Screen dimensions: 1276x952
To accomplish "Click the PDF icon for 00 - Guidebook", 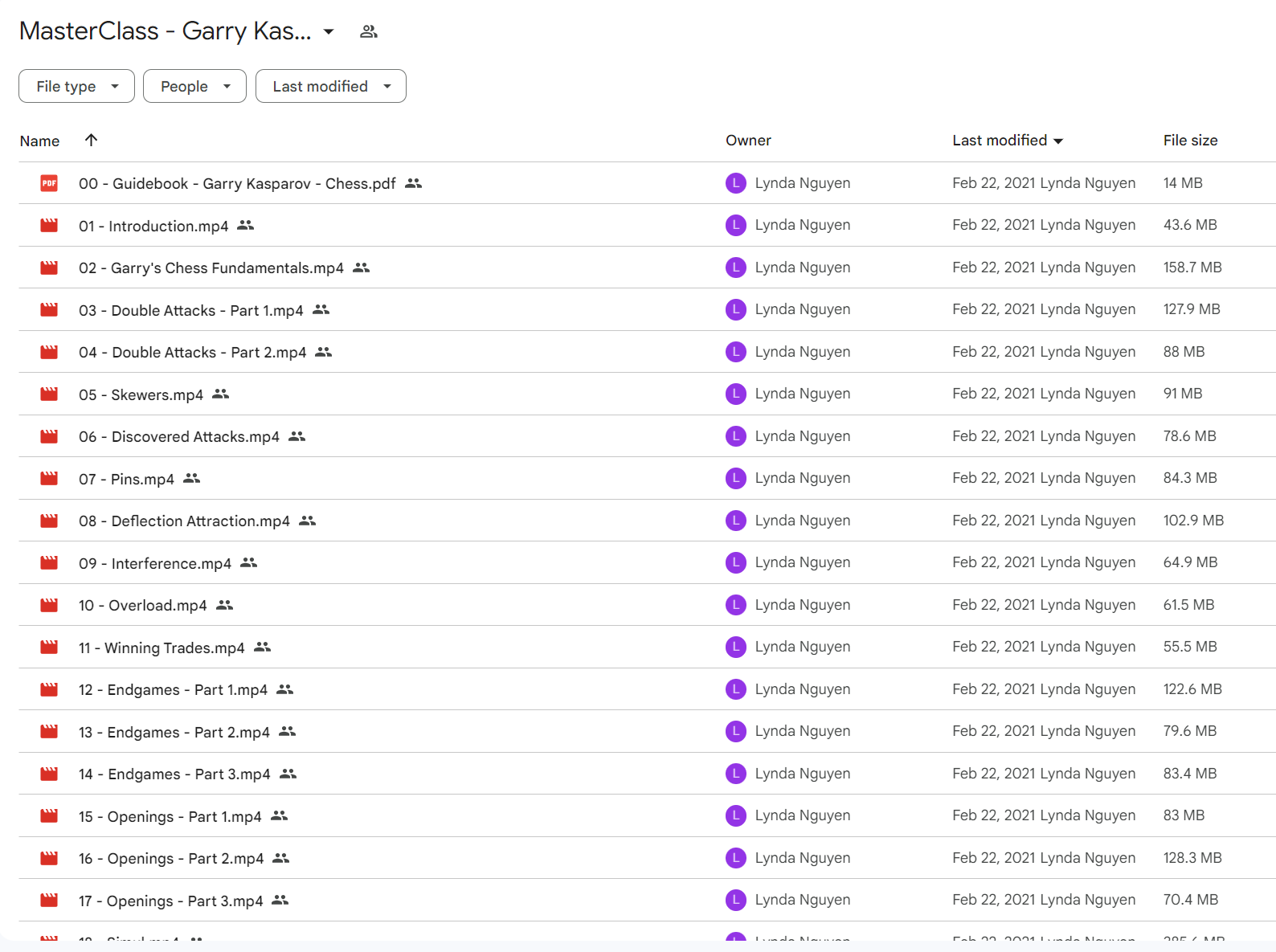I will coord(49,183).
